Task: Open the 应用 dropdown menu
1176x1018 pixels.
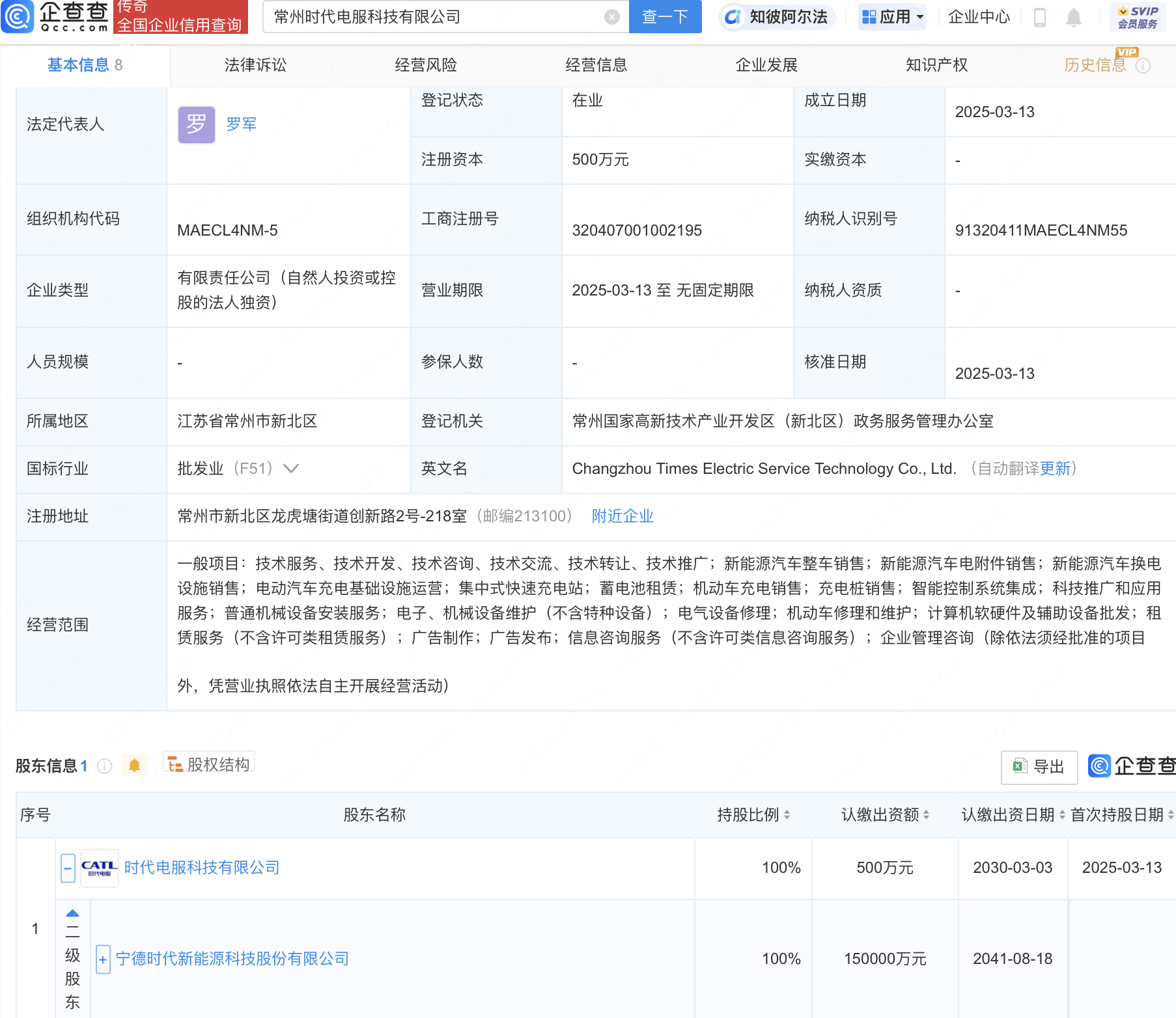Action: tap(891, 17)
